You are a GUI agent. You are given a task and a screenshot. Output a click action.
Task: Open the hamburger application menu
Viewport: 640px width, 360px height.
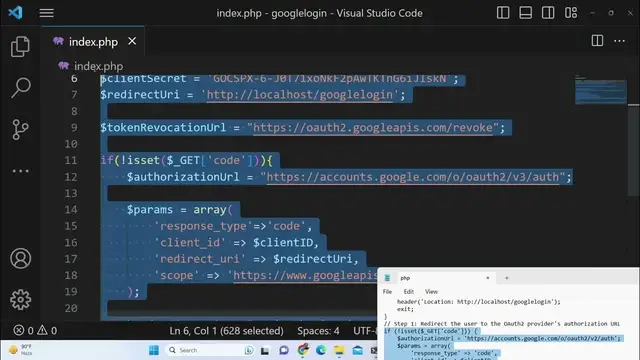[47, 13]
